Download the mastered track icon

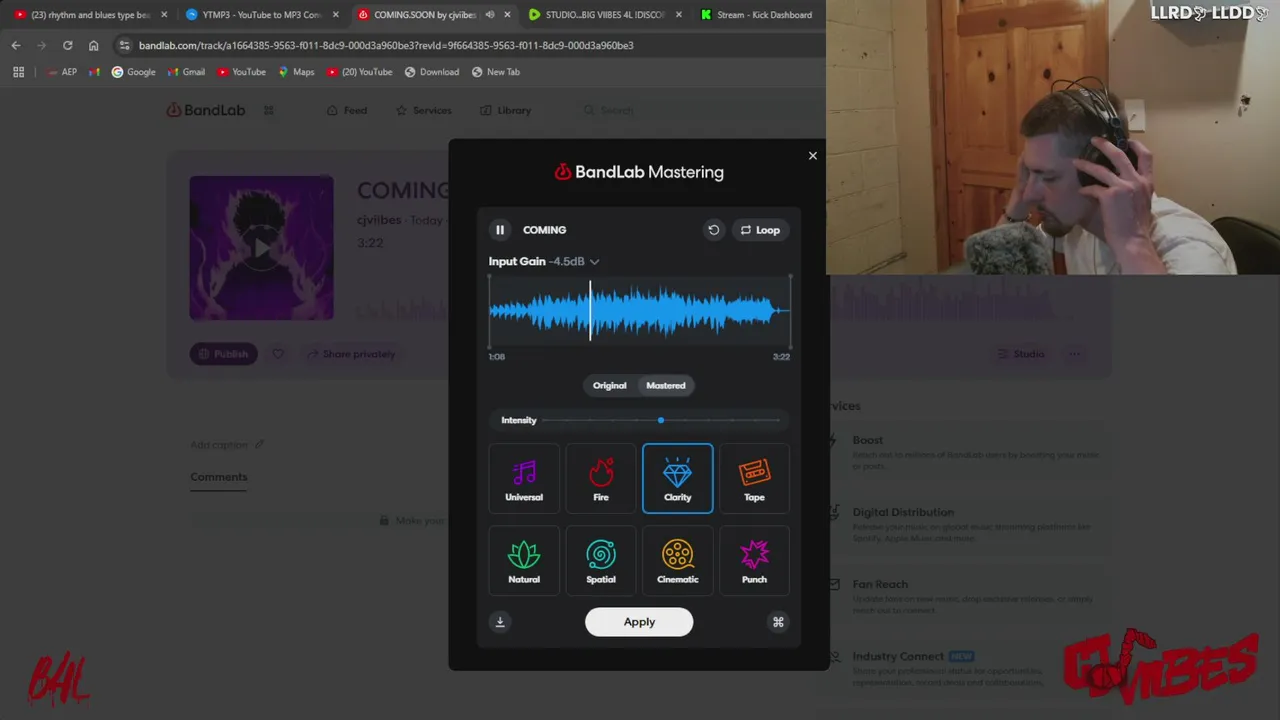[x=500, y=622]
